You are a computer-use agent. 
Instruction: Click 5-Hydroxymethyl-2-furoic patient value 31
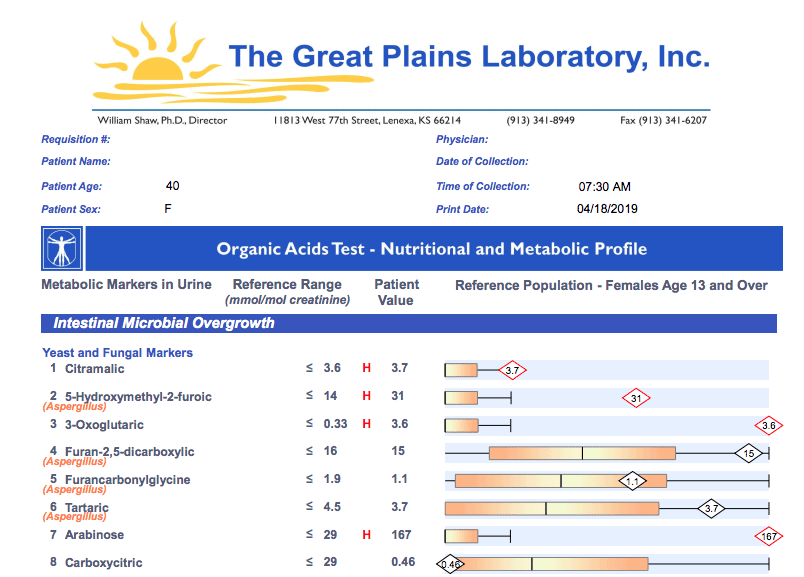coord(397,396)
